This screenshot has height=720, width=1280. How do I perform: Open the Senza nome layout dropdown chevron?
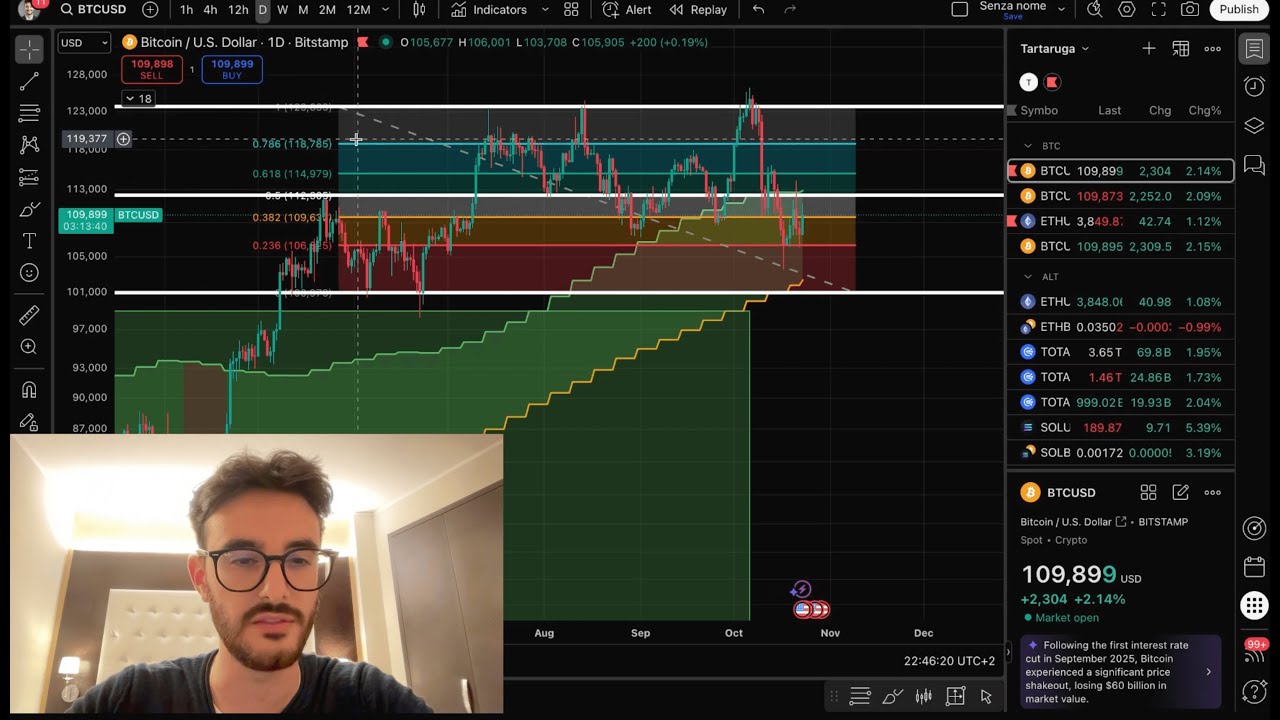pos(1061,9)
